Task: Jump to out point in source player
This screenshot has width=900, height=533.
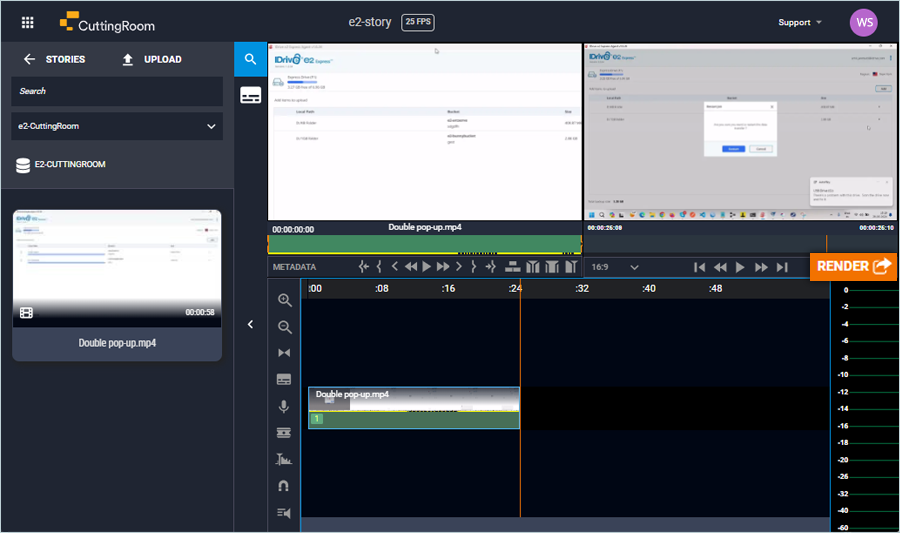Action: click(490, 267)
